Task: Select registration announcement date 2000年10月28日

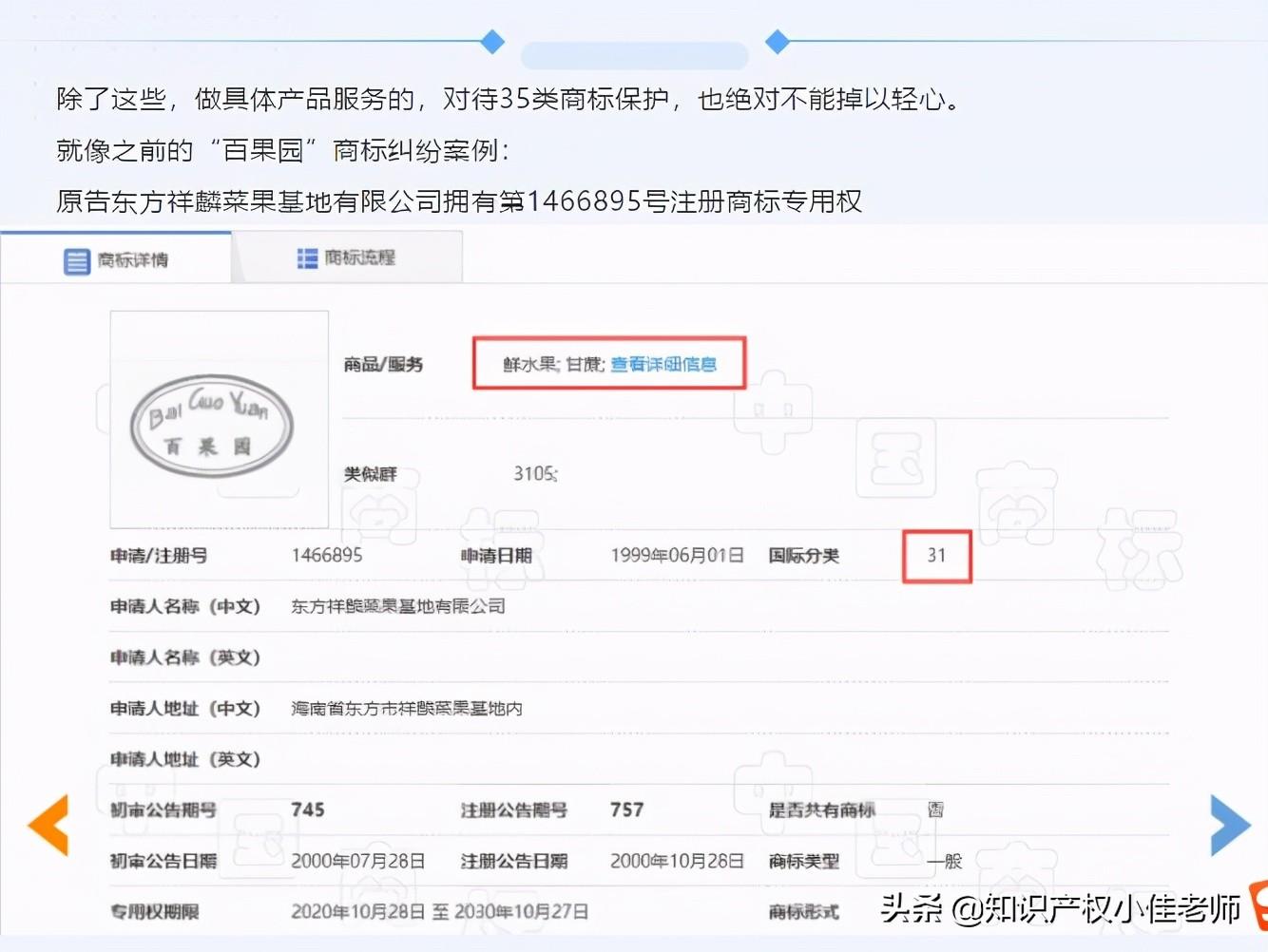Action: click(x=677, y=861)
